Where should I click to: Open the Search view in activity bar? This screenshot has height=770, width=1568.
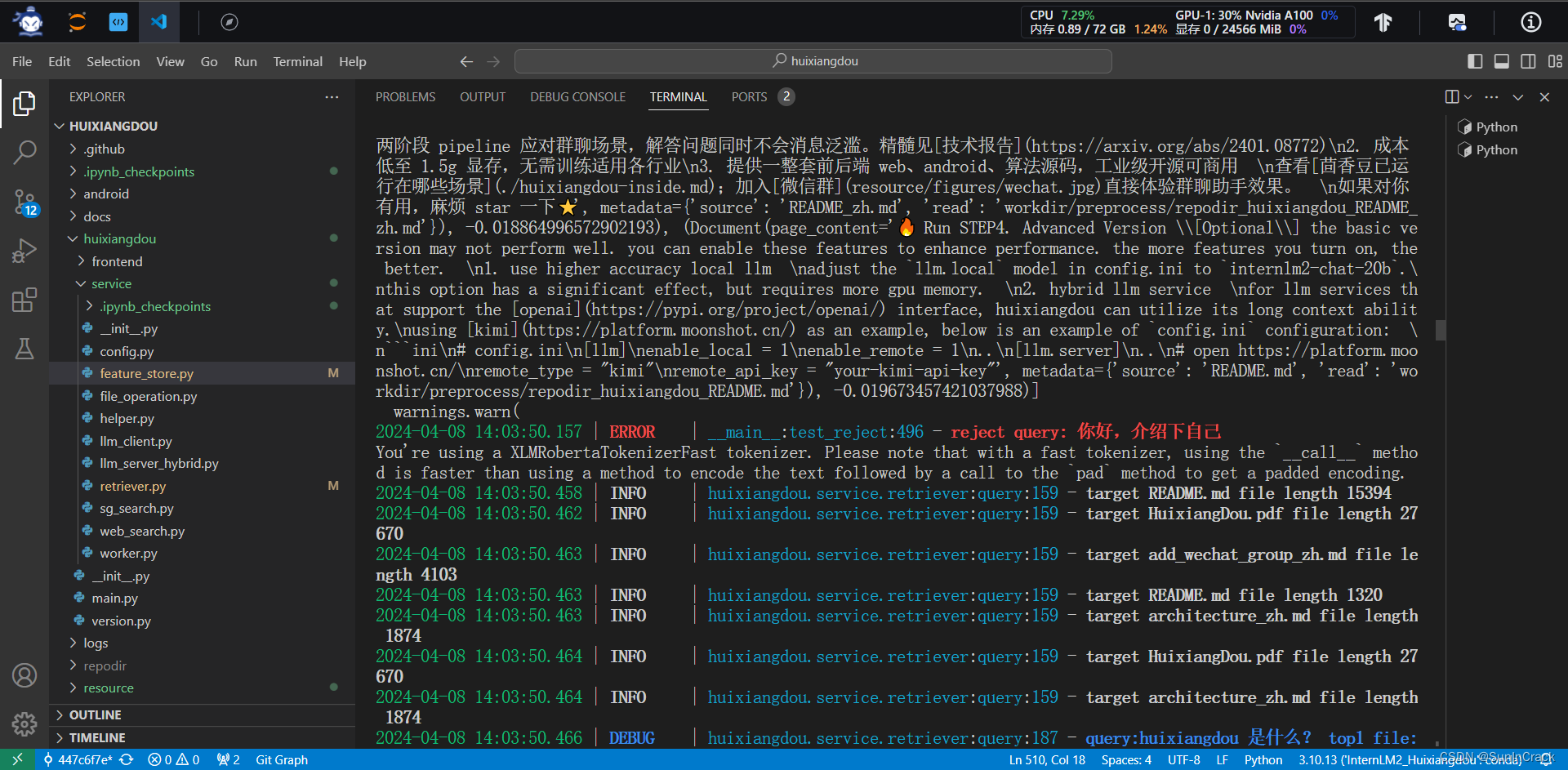(x=24, y=152)
